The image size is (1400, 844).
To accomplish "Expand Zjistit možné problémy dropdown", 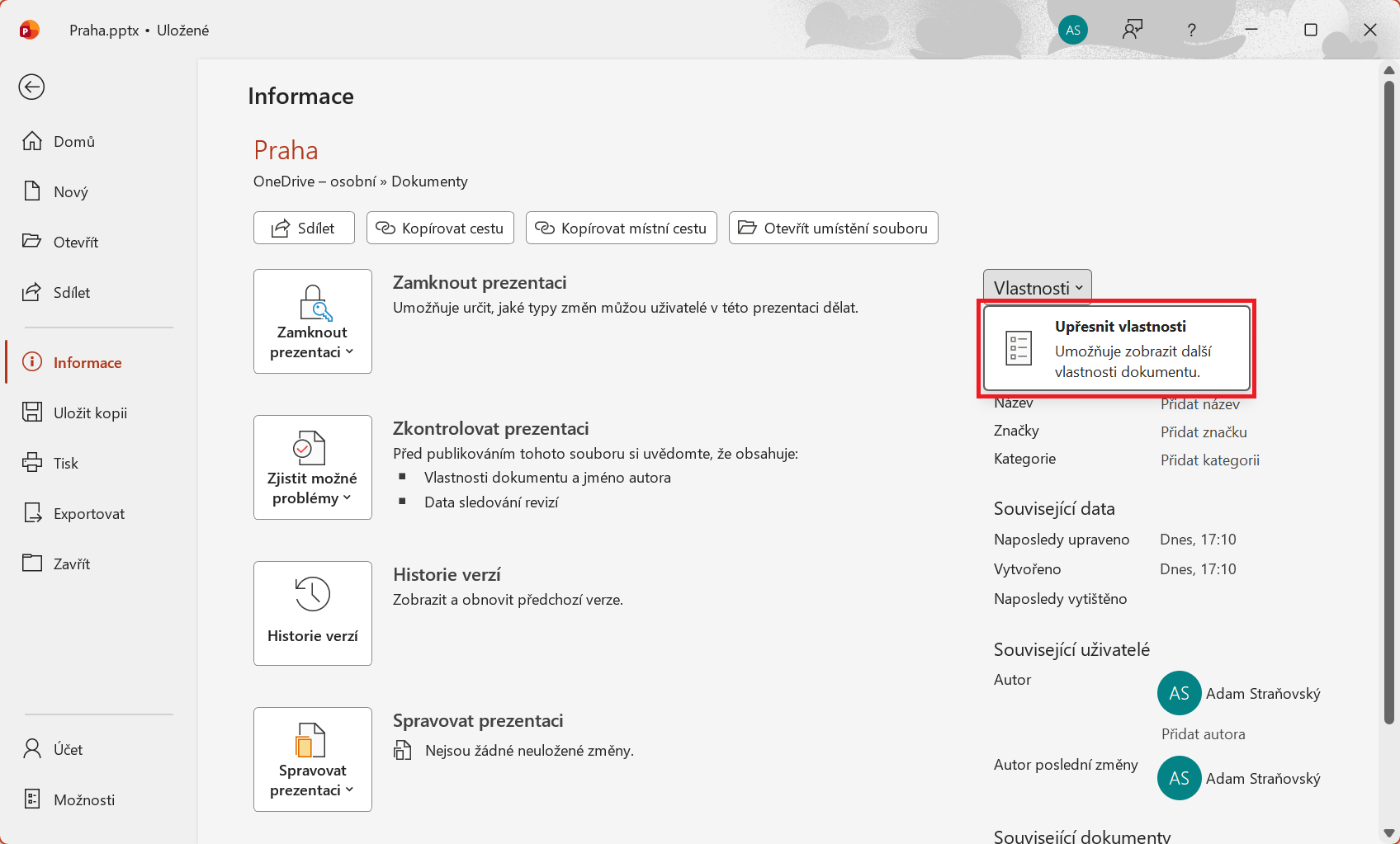I will pos(313,467).
